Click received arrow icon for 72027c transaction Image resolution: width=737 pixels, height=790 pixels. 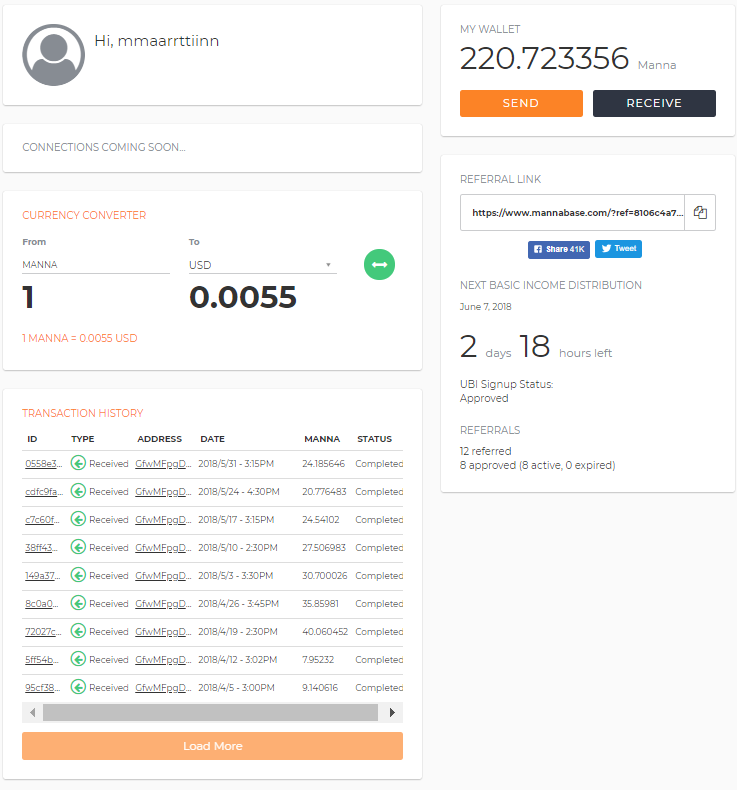point(78,631)
